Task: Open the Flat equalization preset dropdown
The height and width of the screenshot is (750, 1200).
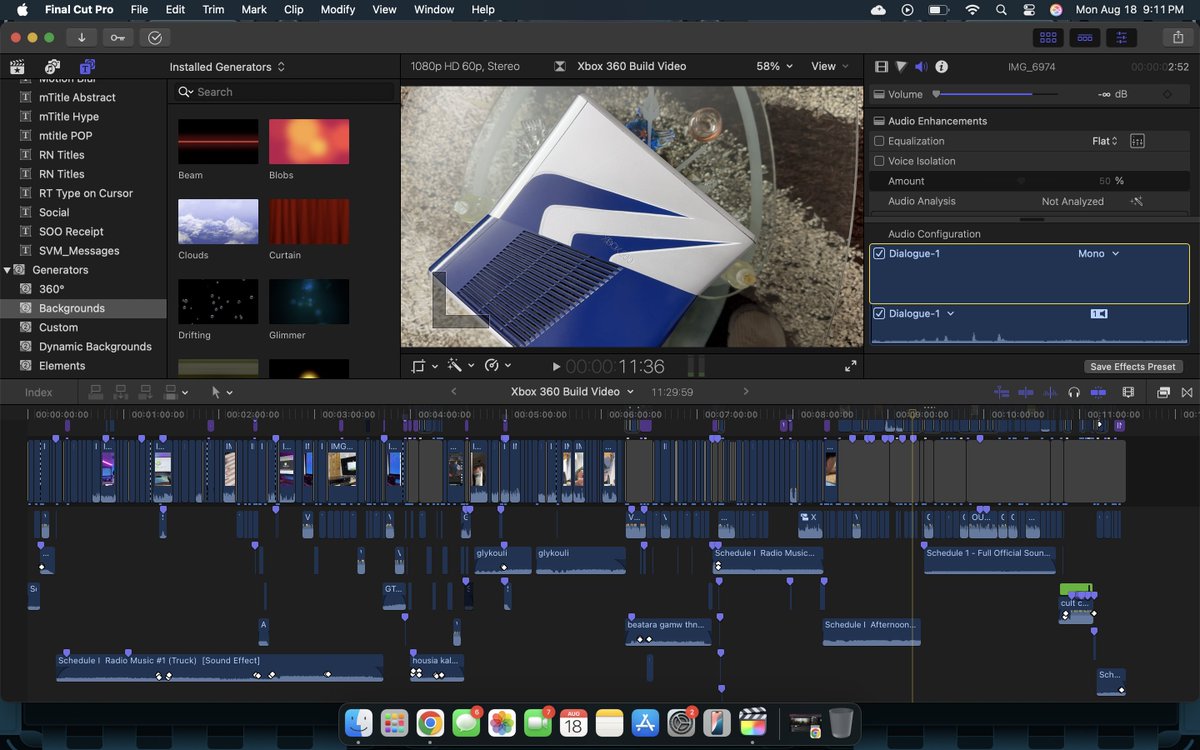Action: (x=1105, y=141)
